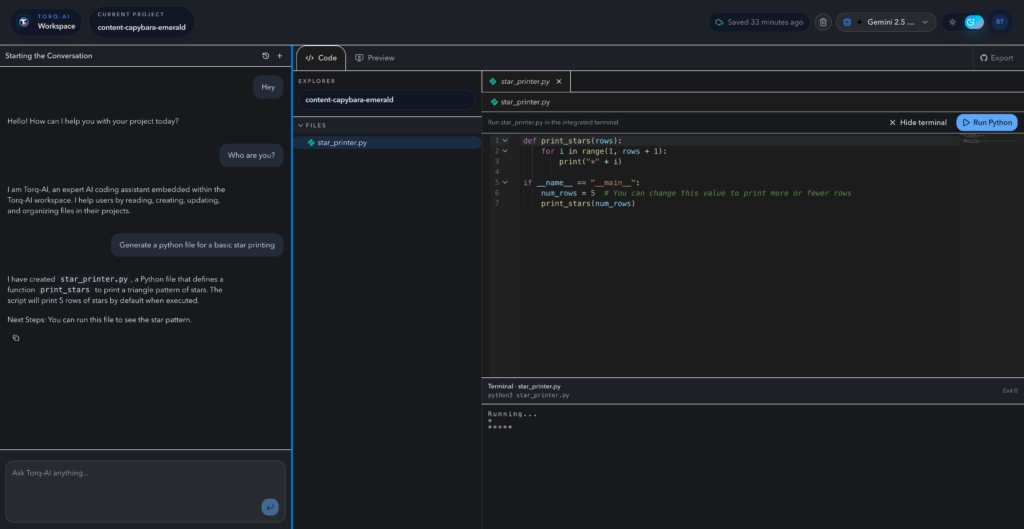The height and width of the screenshot is (529, 1024).
Task: Click the Exit 0 terminal status
Action: [x=1010, y=391]
